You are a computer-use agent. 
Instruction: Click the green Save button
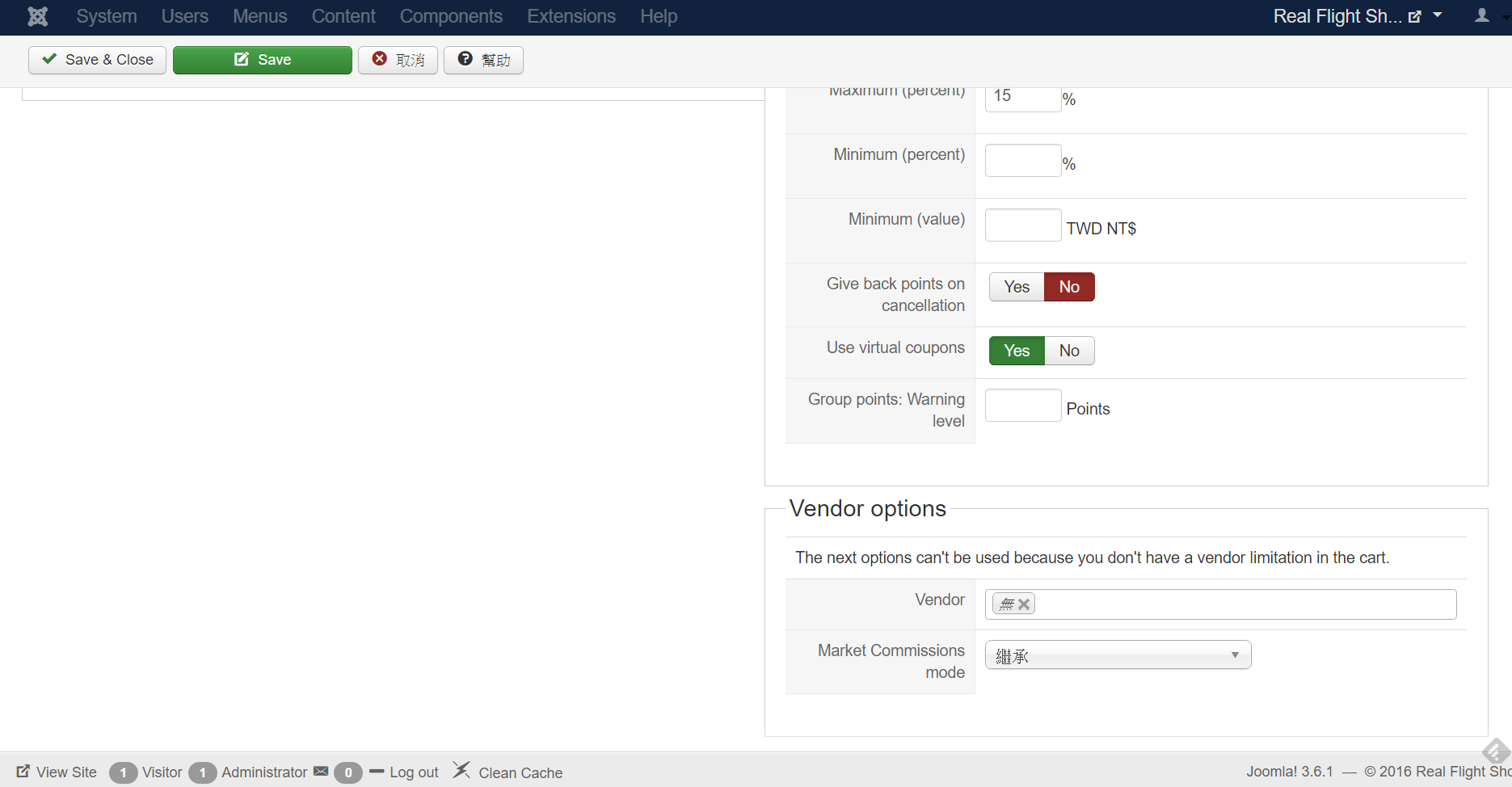263,60
